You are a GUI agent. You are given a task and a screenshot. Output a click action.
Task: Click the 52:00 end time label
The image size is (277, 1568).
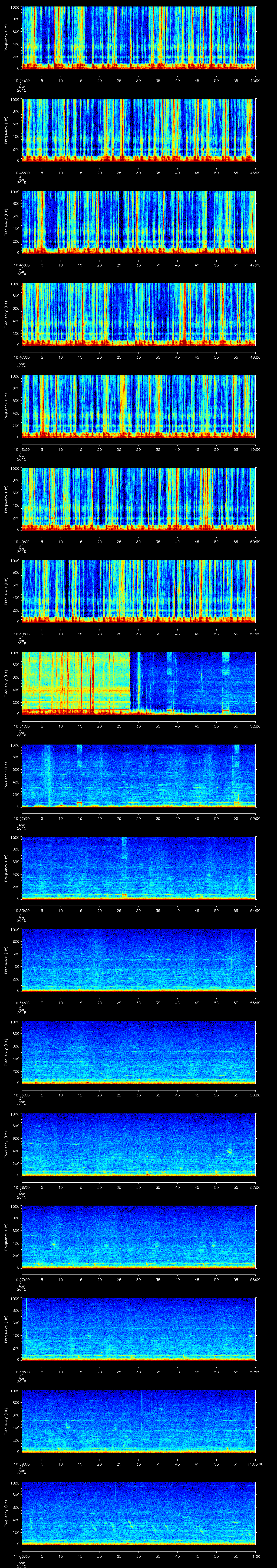(x=255, y=726)
